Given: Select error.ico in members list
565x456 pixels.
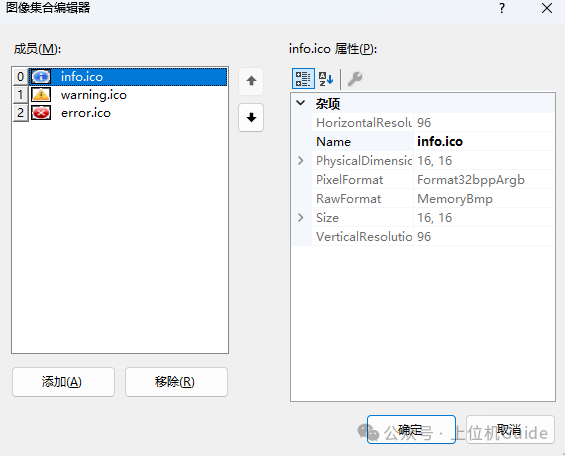Looking at the screenshot, I should [128, 113].
